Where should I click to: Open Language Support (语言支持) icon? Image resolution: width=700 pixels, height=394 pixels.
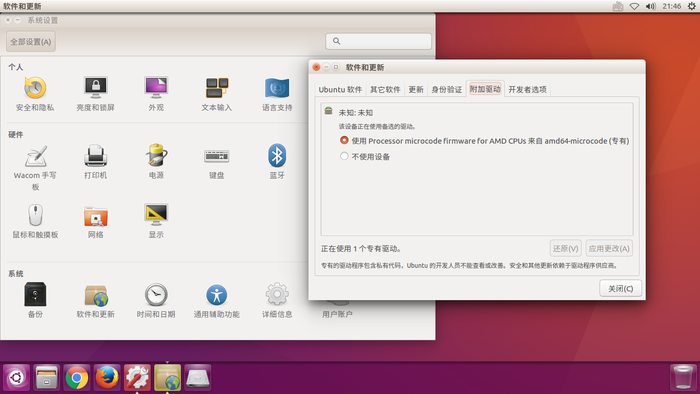point(277,88)
